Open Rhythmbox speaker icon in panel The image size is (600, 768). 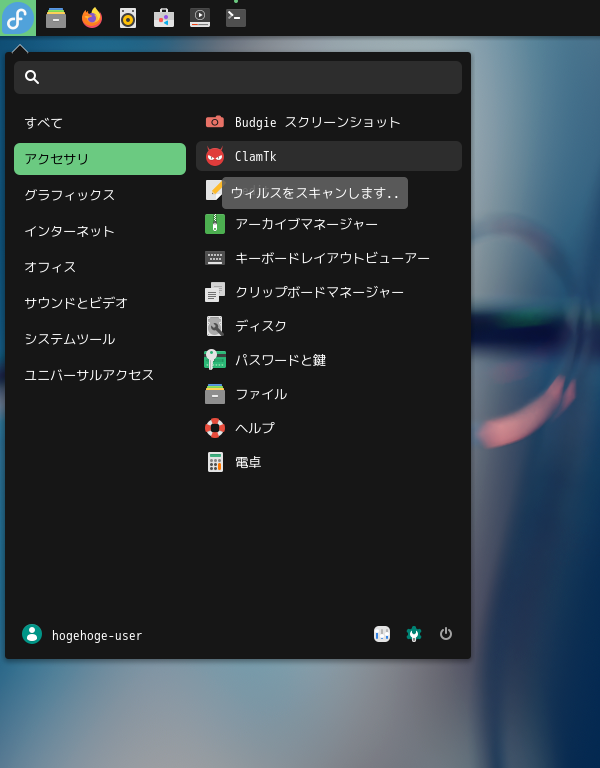click(x=128, y=18)
